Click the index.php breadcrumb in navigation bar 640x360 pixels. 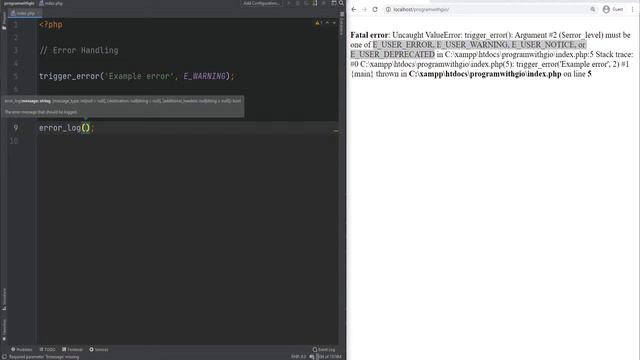click(x=51, y=3)
